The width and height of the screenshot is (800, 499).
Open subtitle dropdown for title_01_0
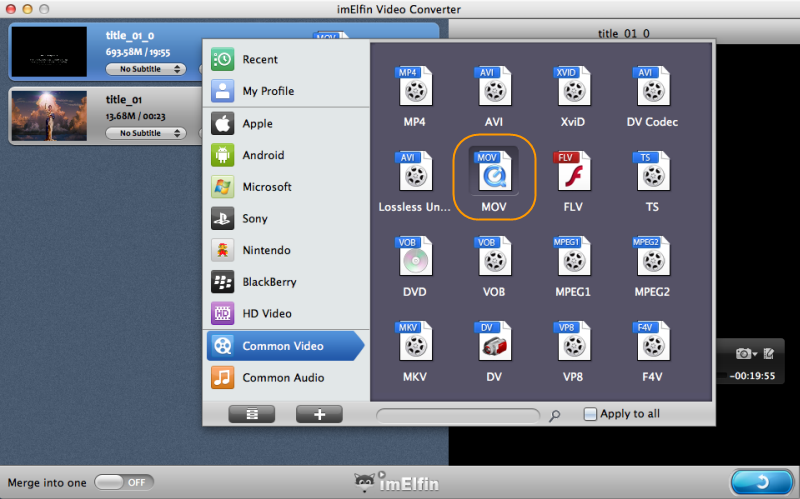point(146,69)
